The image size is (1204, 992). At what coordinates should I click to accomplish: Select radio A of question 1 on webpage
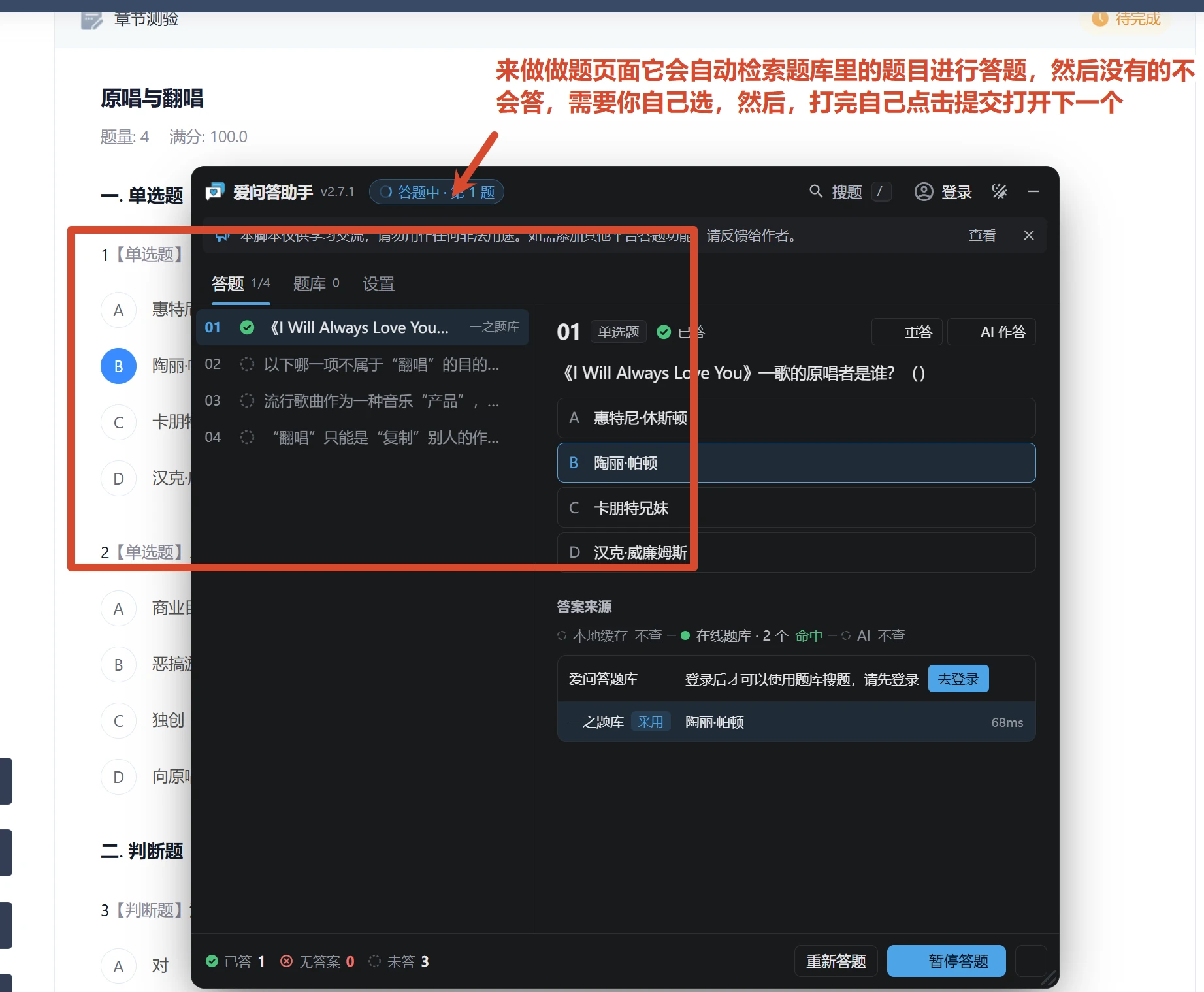[x=118, y=310]
